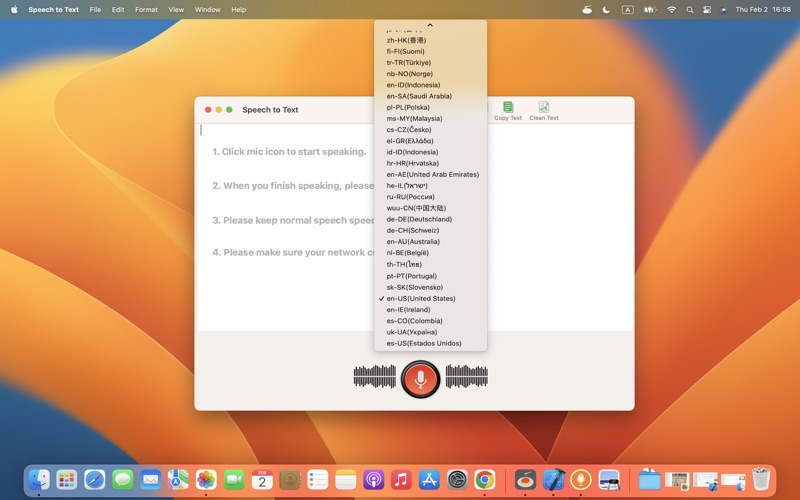Click the Copy Text toolbar icon
The height and width of the screenshot is (500, 800).
tap(508, 111)
